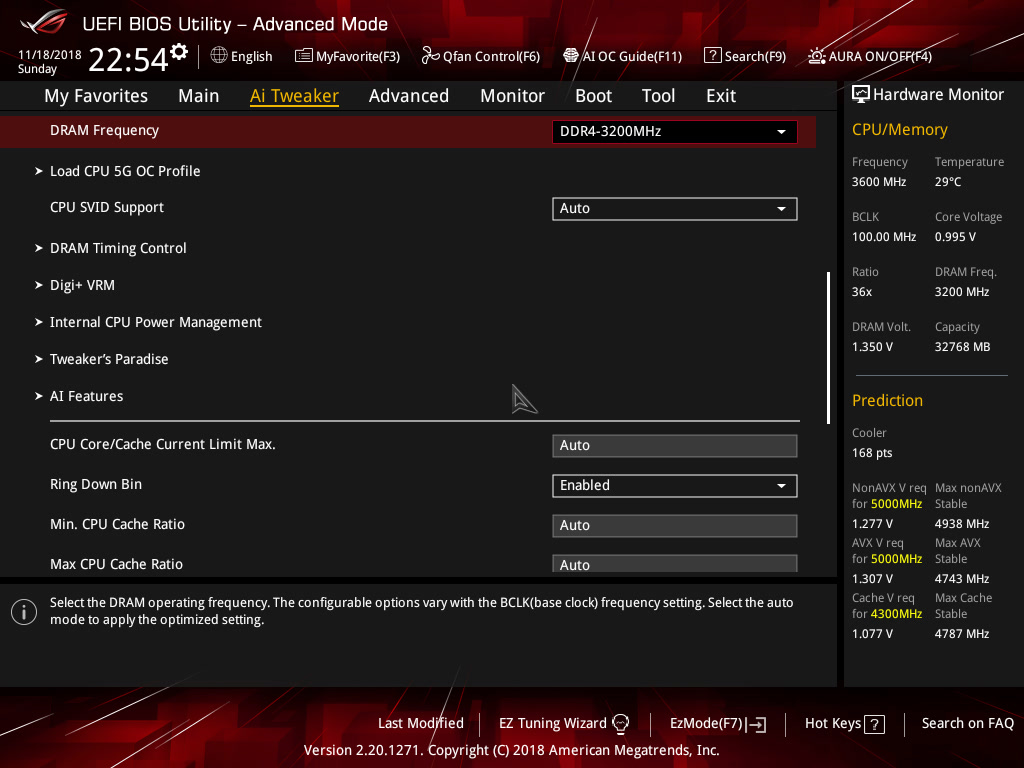Viewport: 1024px width, 768px height.
Task: Open the Exit tab
Action: pyautogui.click(x=721, y=96)
